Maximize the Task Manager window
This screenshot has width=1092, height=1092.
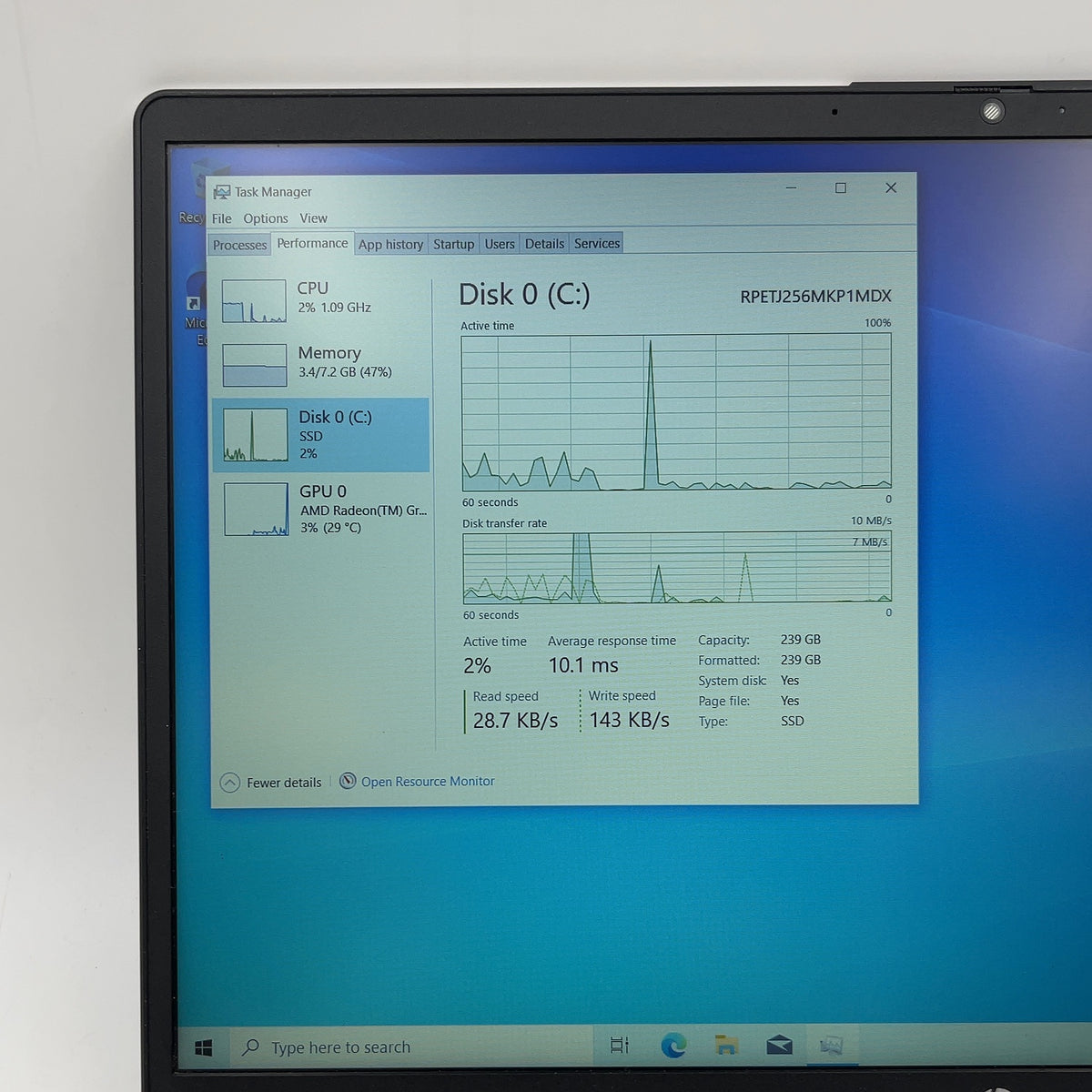point(841,187)
